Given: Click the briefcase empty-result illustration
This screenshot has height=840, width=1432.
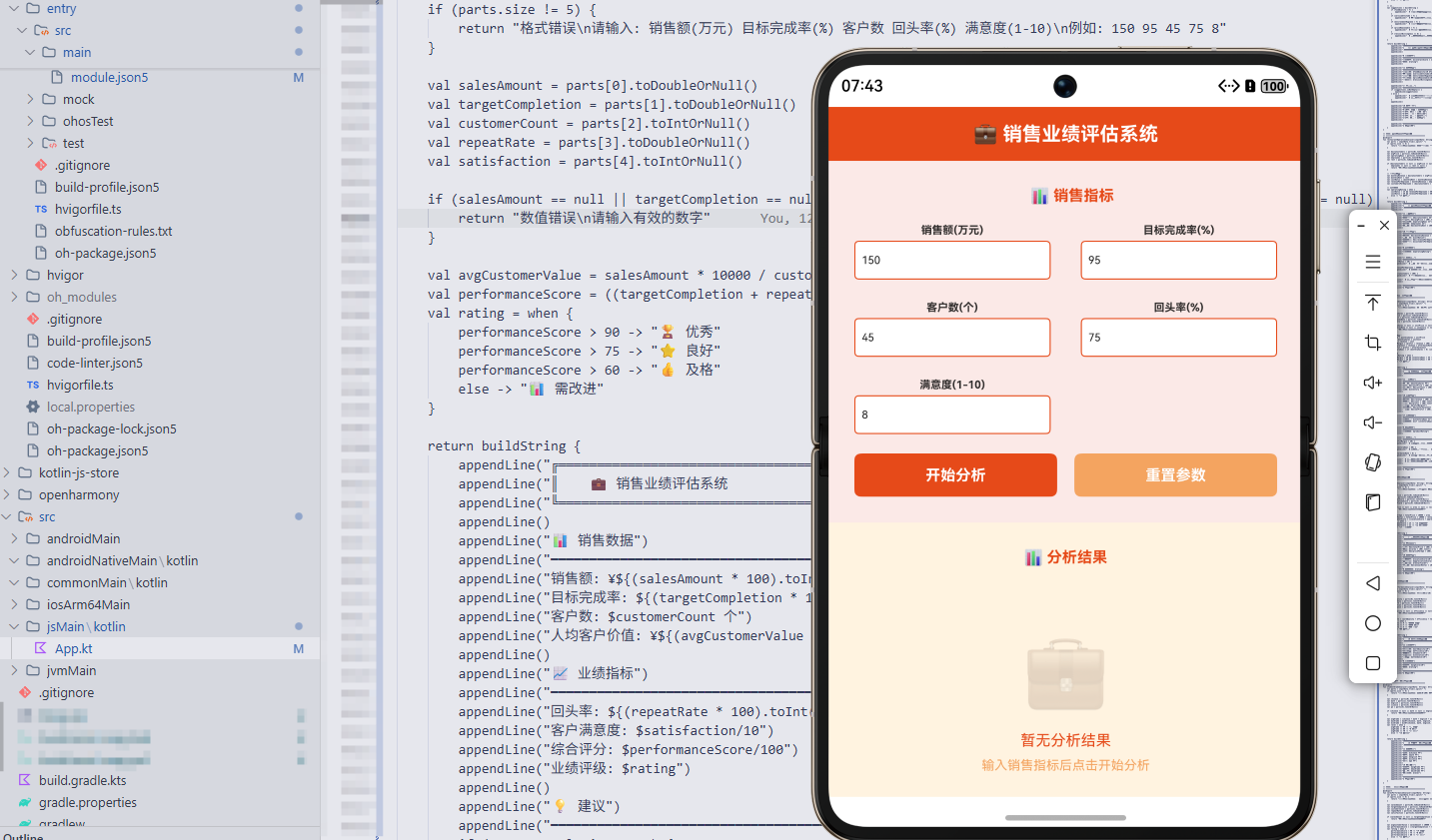Looking at the screenshot, I should coord(1065,675).
